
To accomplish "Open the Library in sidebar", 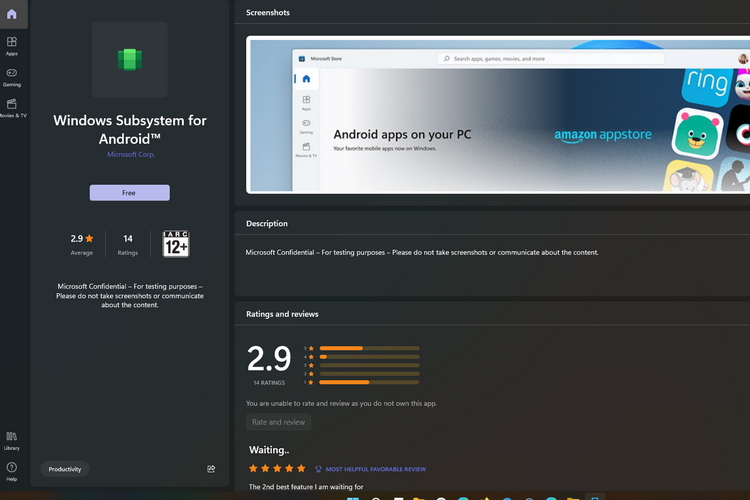I will 11,440.
